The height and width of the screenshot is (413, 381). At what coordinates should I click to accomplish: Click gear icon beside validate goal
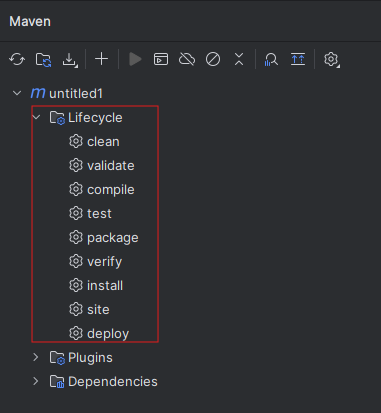(x=76, y=165)
